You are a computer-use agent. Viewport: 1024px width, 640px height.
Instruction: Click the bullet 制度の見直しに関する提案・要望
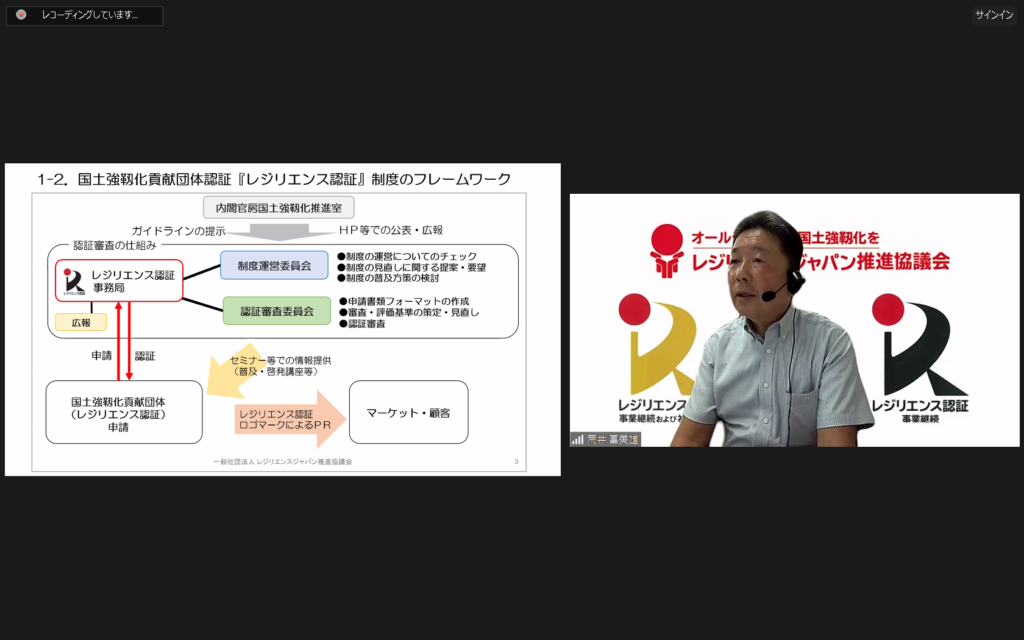pos(411,267)
